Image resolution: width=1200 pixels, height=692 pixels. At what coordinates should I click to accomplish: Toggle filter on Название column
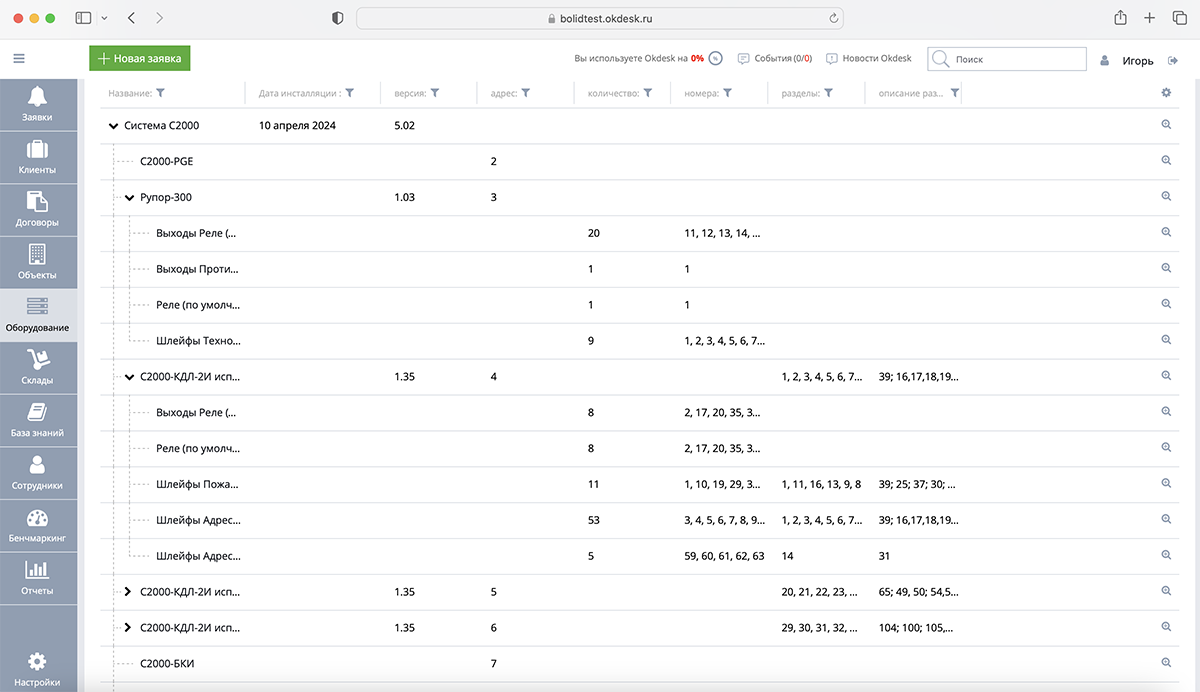tap(161, 93)
